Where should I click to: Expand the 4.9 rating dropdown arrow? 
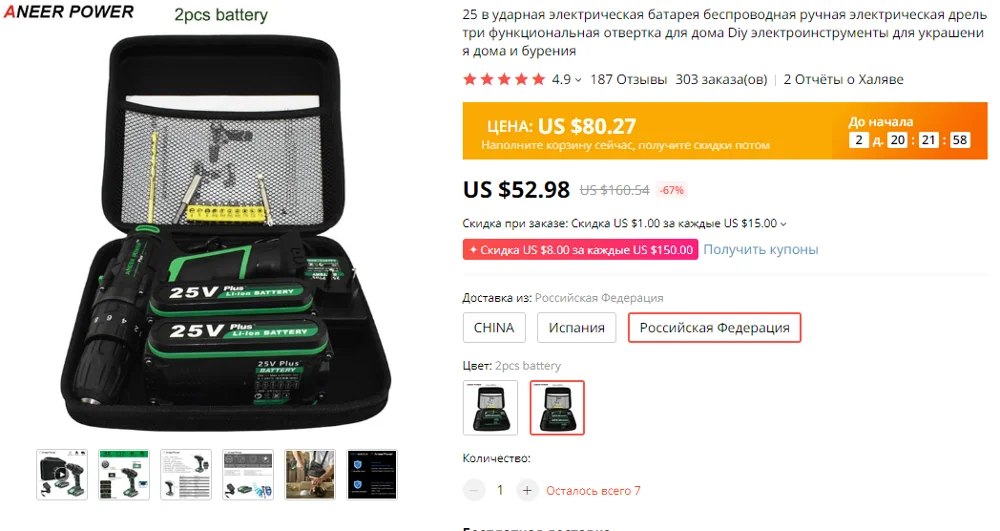point(578,80)
